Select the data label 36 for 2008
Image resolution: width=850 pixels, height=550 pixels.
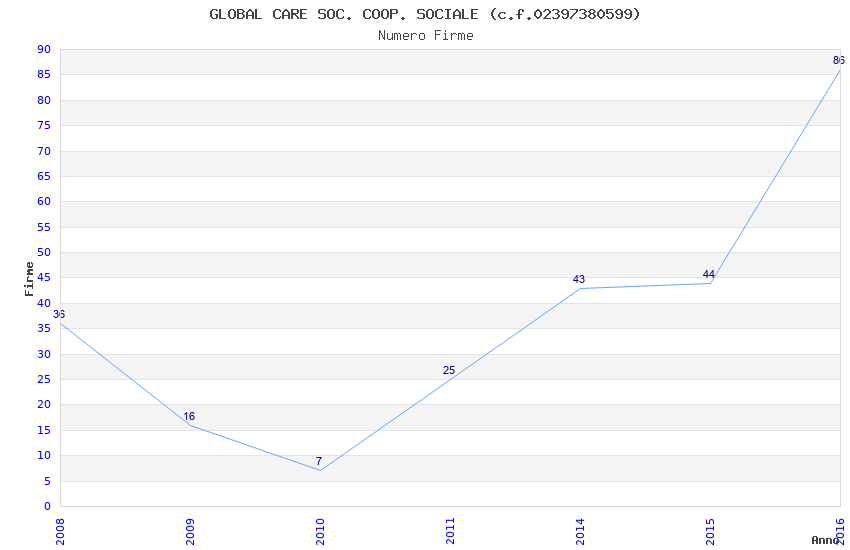coord(59,314)
